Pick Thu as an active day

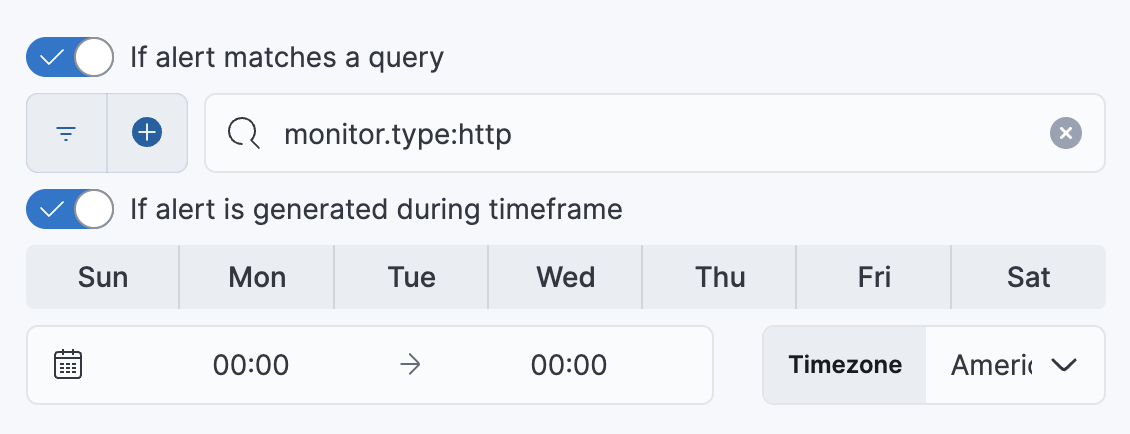[x=719, y=277]
